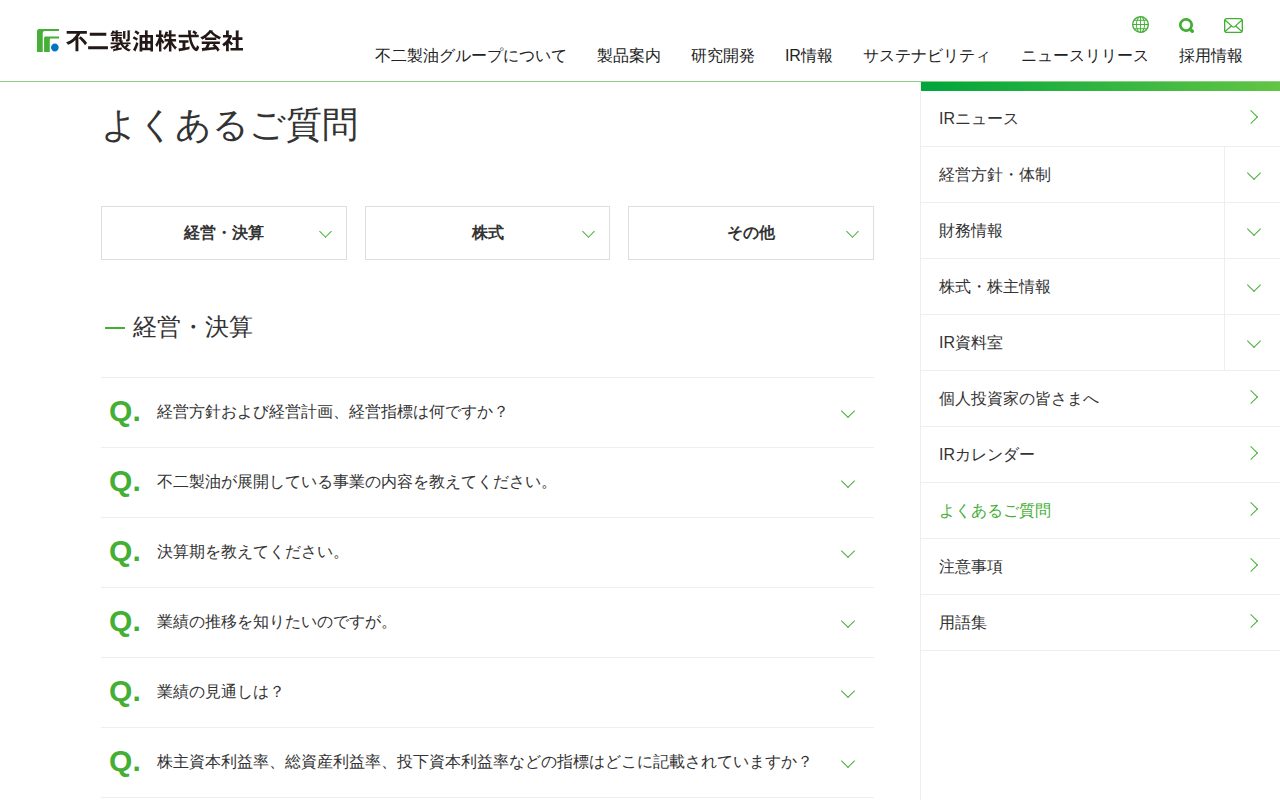Screen dimensions: 1280x800
Task: Jump to その他 category button
Action: click(751, 233)
